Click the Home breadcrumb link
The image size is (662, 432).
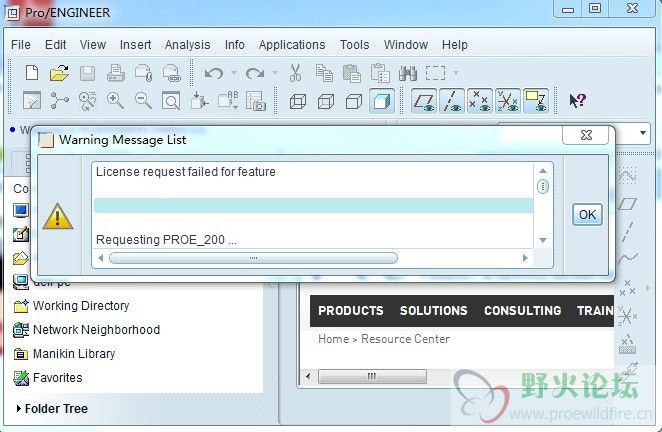pos(334,339)
